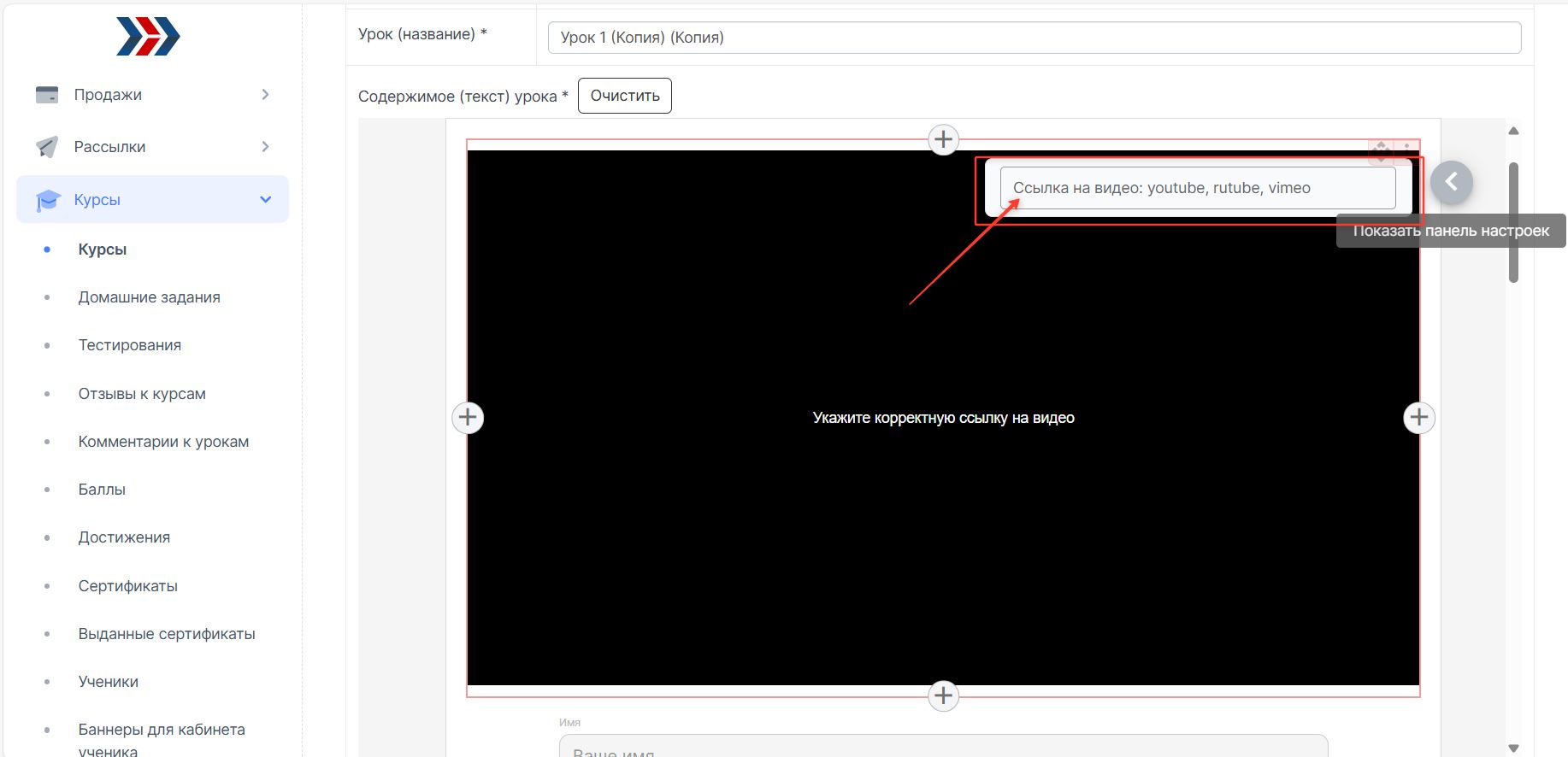Viewport: 1568px width, 757px height.
Task: Open Ученики list in sidebar
Action: pyautogui.click(x=108, y=682)
